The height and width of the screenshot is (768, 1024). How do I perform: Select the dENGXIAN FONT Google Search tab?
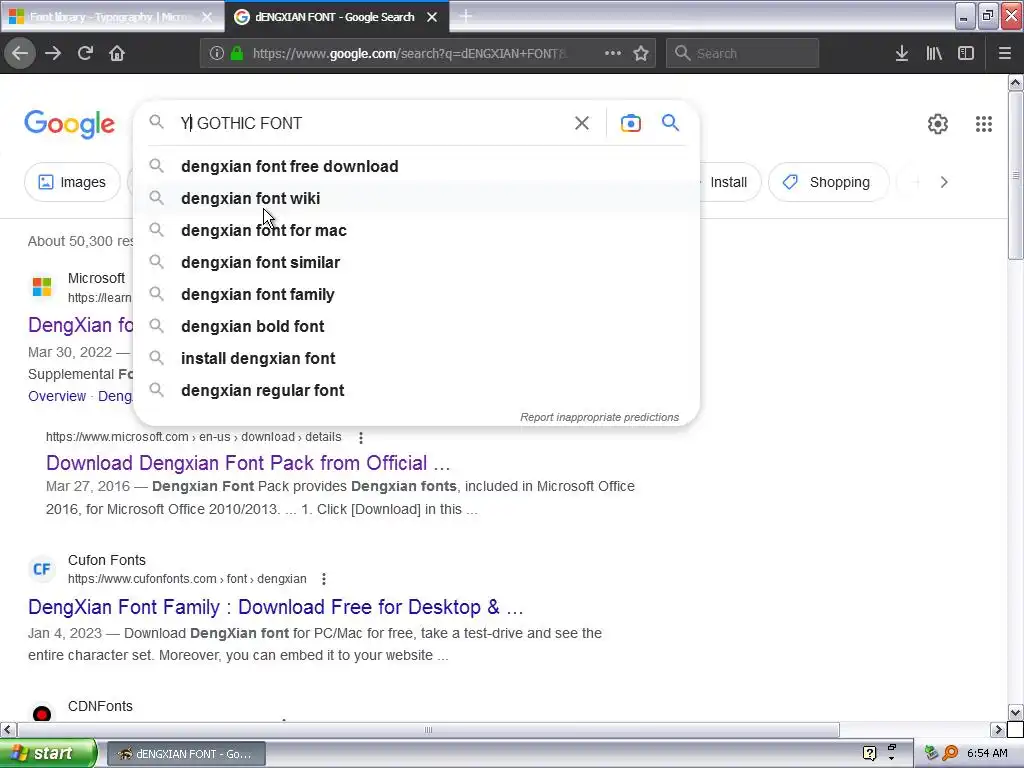[334, 17]
